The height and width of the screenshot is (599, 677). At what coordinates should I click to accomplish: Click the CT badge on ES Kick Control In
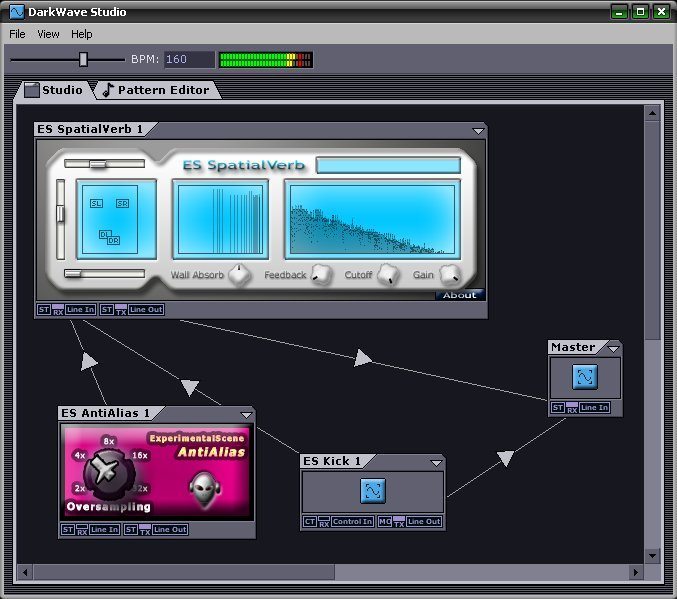coord(310,522)
